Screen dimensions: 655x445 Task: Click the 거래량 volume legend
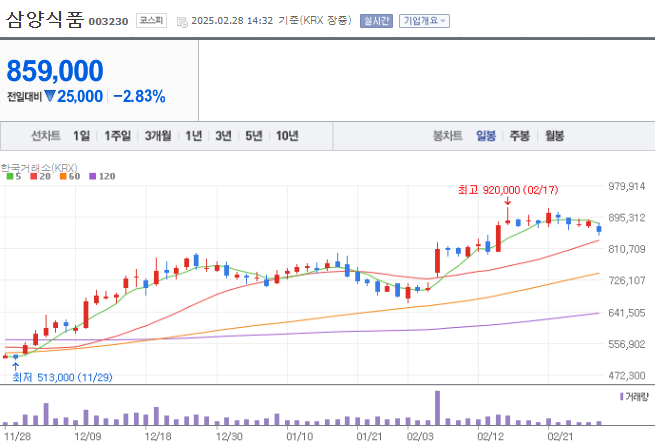coord(634,397)
